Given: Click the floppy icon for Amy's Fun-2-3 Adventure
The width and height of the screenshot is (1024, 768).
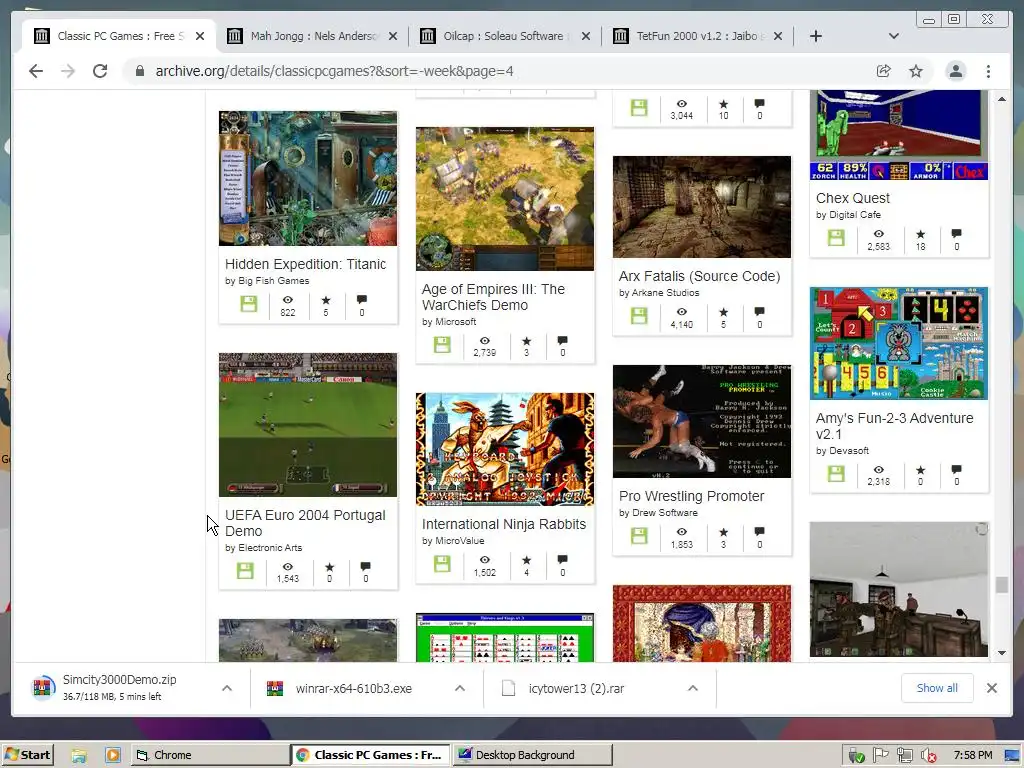Looking at the screenshot, I should (x=836, y=473).
